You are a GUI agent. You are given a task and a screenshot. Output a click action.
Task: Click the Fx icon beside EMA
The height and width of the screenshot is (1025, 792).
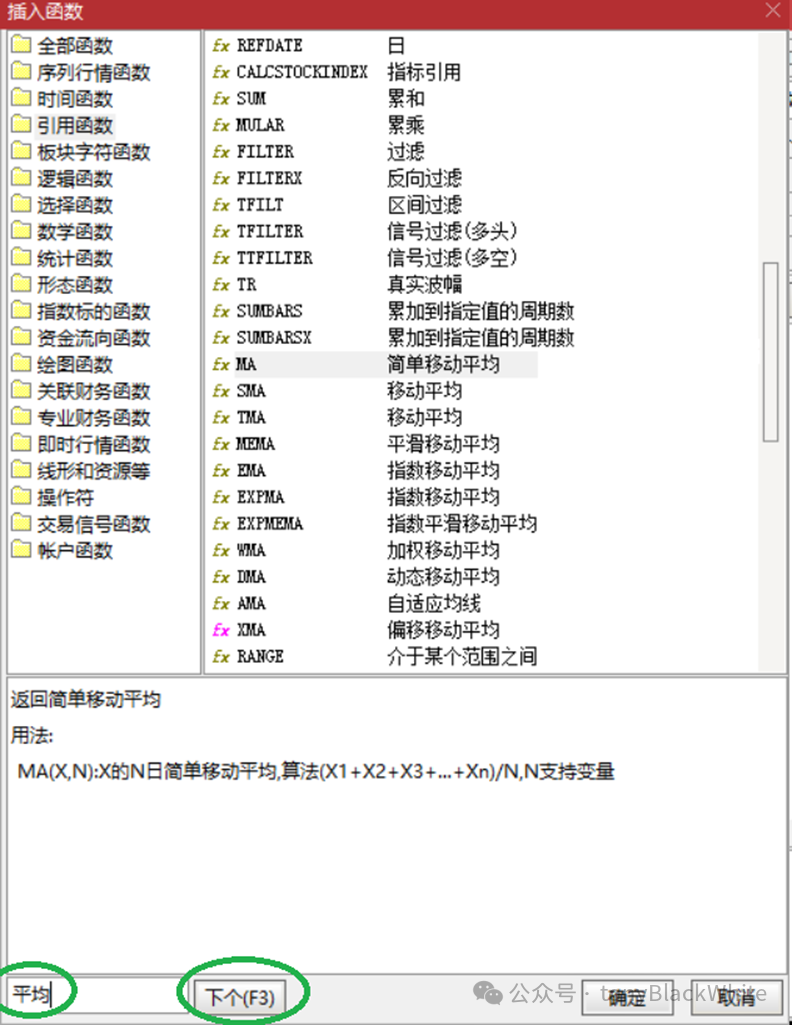pos(221,471)
